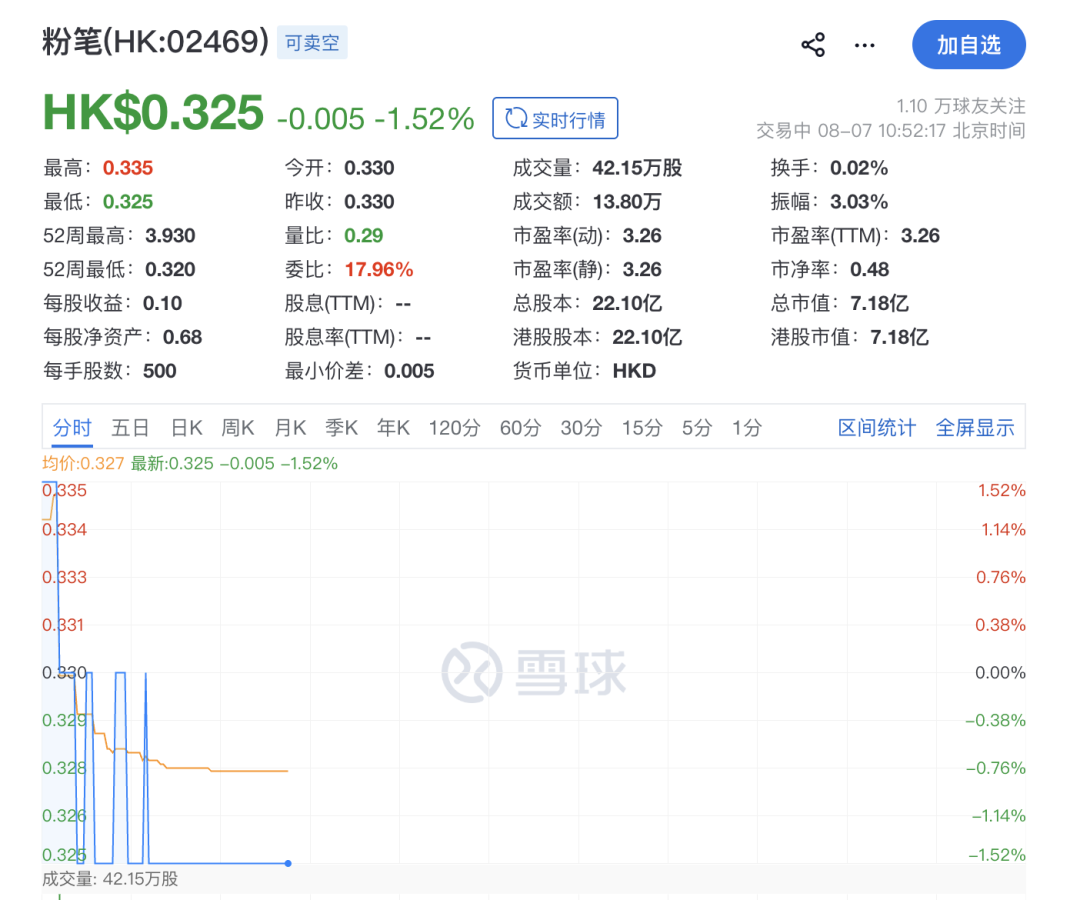The width and height of the screenshot is (1080, 900).
Task: Click the 市盈率(静) value 3.26
Action: [642, 269]
